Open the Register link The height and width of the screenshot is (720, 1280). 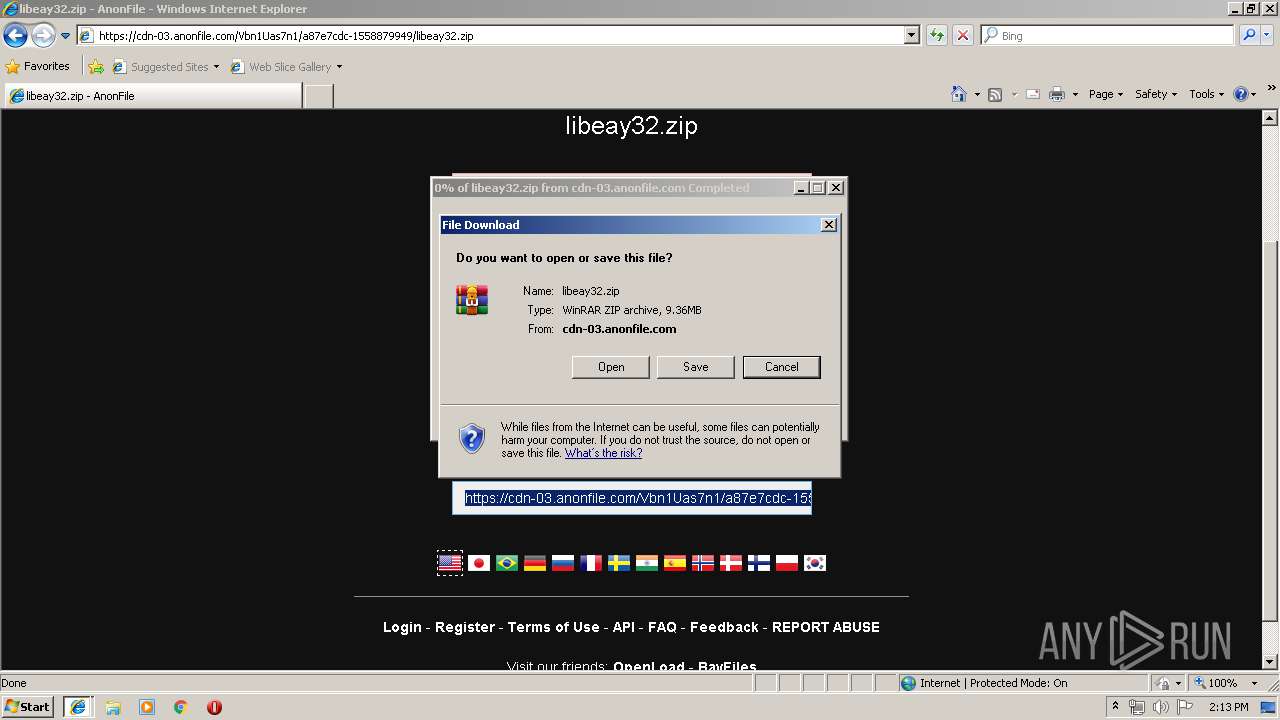click(465, 627)
